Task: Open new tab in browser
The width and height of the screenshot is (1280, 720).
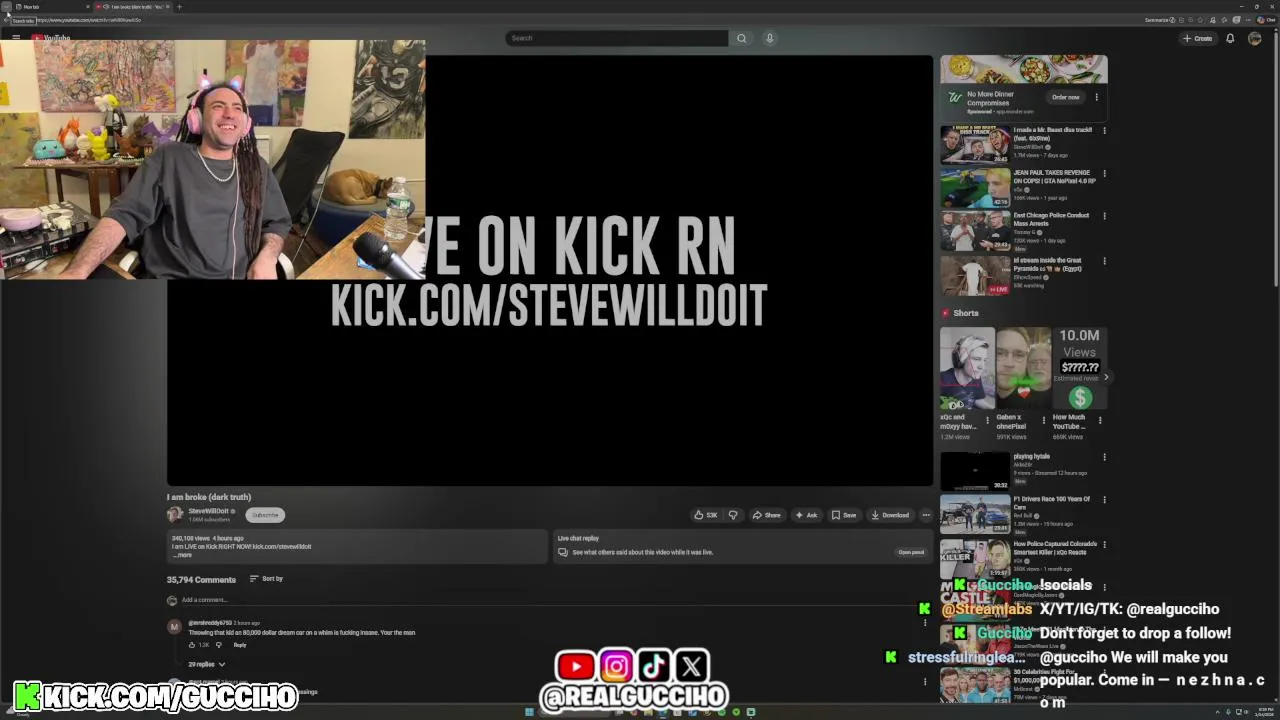Action: pyautogui.click(x=179, y=7)
